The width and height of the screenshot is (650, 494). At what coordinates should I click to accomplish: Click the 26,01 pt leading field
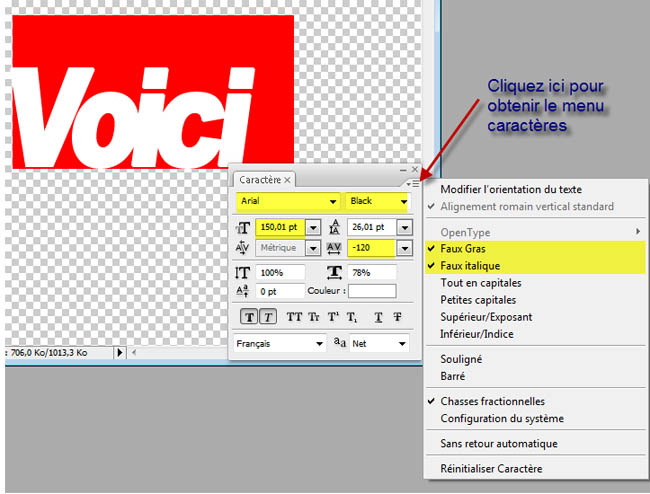[371, 227]
